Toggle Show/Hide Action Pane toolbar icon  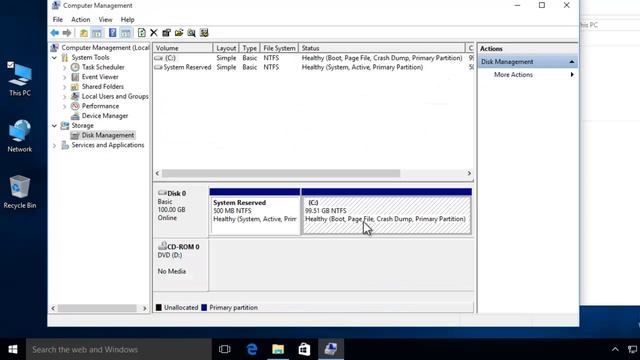point(126,33)
